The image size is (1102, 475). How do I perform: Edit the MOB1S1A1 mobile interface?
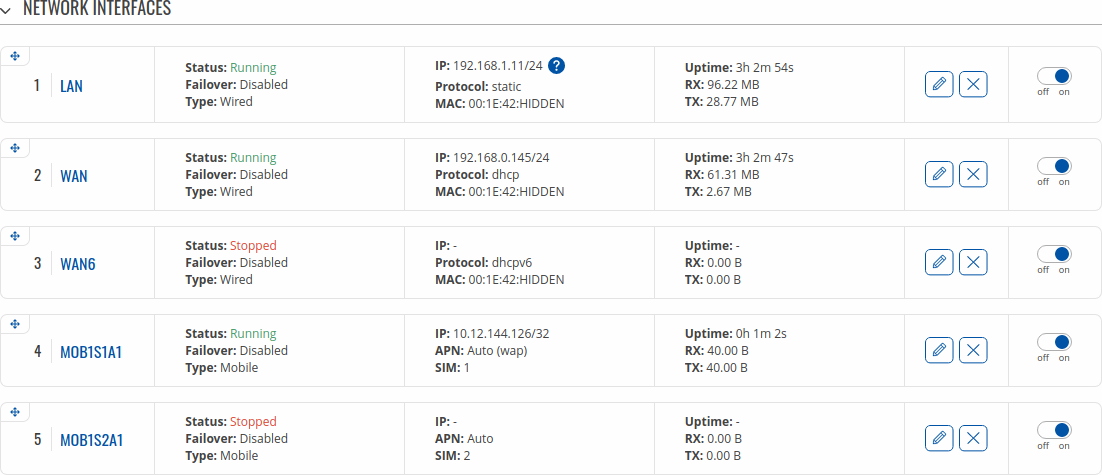tap(939, 350)
